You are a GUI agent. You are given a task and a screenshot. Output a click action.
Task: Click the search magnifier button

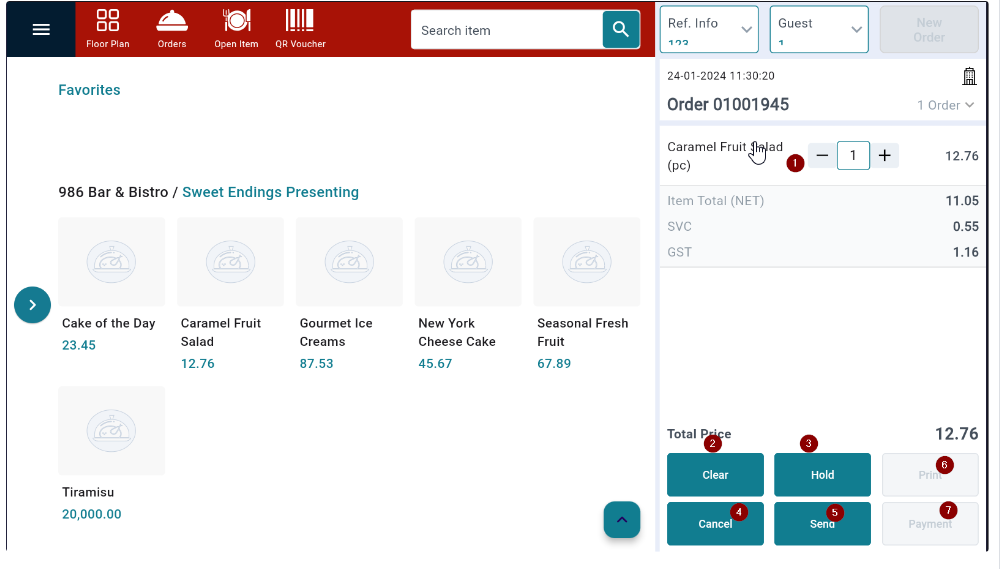pos(620,30)
